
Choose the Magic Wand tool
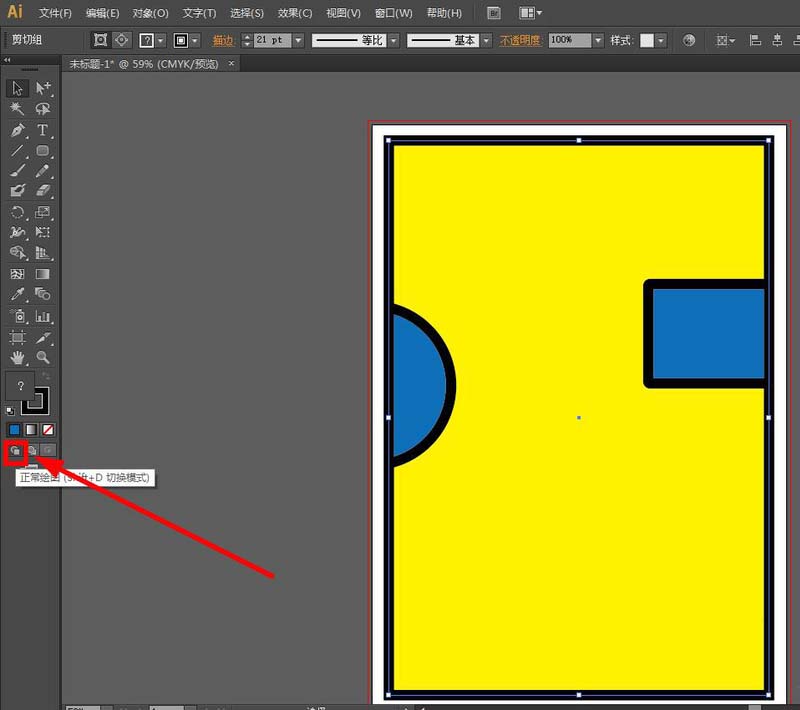click(17, 109)
